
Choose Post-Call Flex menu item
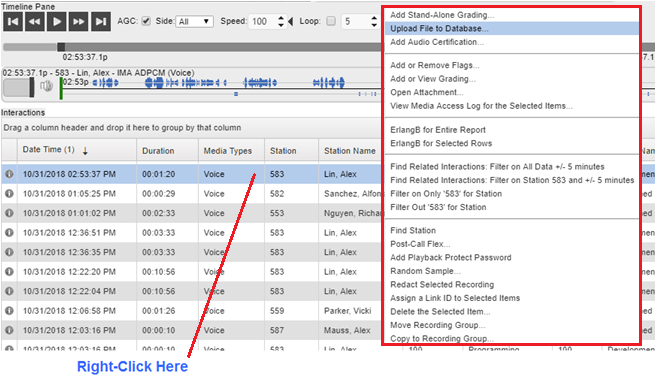[512, 244]
